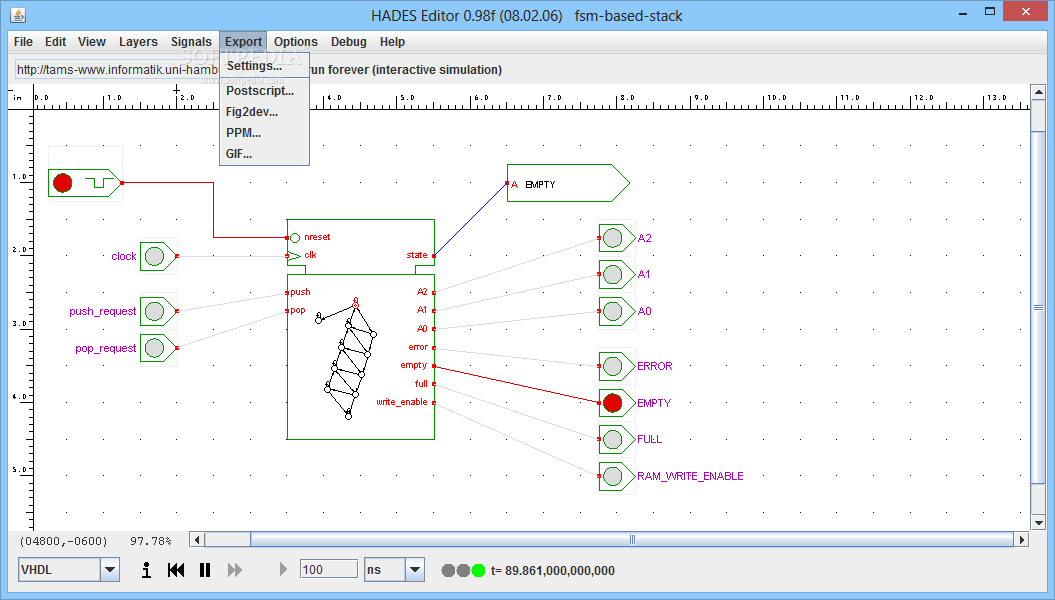Select the state graph symbol in FSM block

[x=347, y=358]
